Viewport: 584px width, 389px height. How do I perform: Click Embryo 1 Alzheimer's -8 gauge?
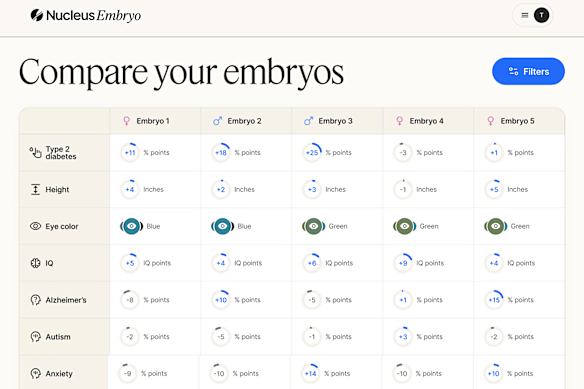[130, 300]
